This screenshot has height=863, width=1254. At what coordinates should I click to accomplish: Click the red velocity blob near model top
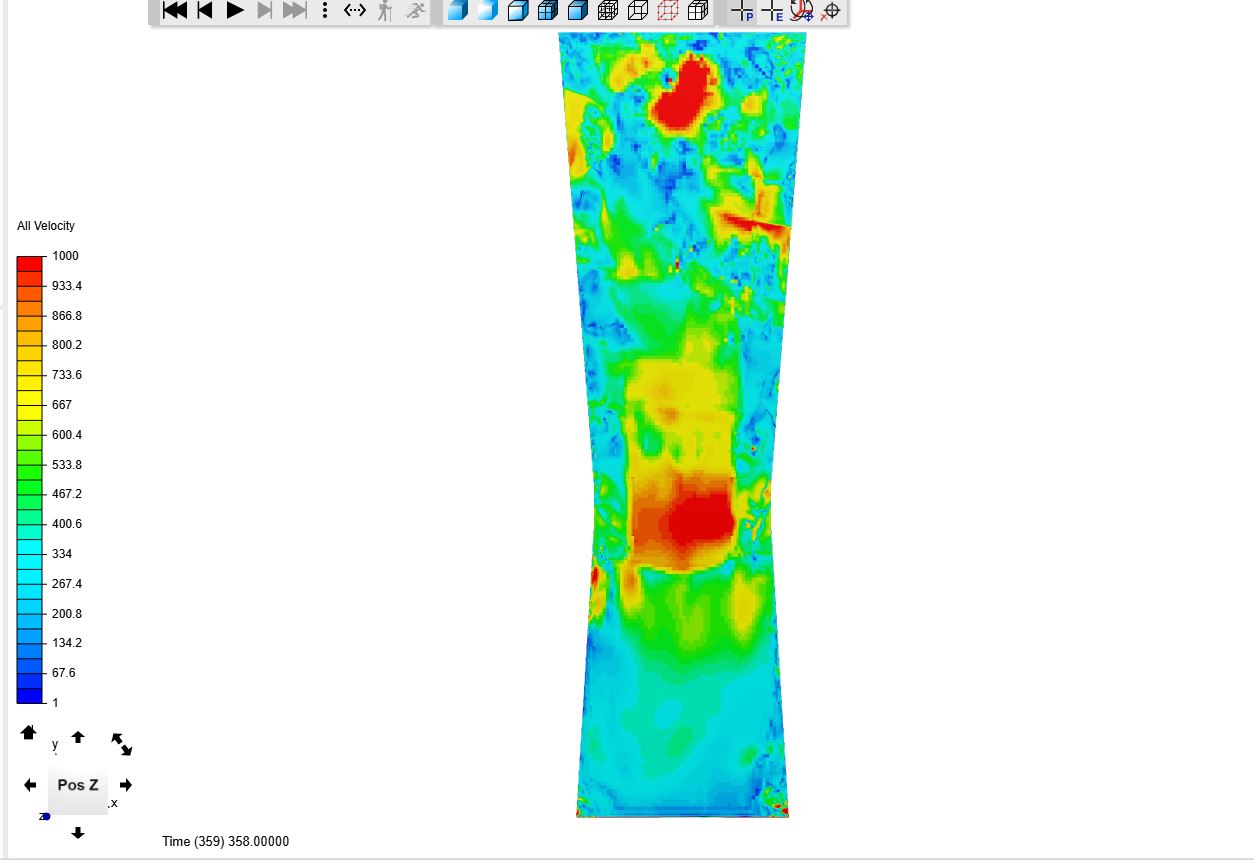(x=684, y=94)
